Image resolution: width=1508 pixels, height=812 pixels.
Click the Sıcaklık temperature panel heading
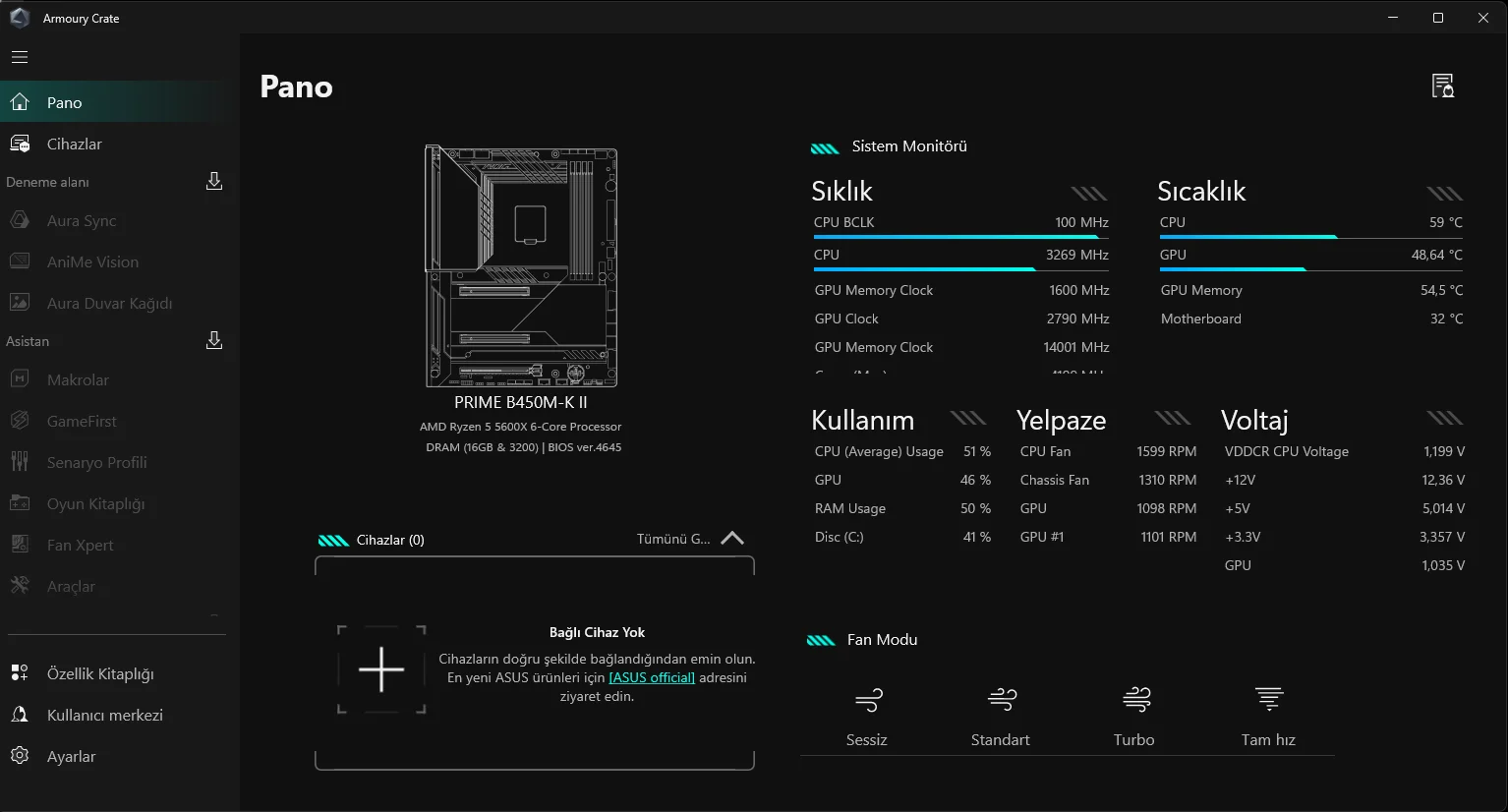[x=1201, y=191]
